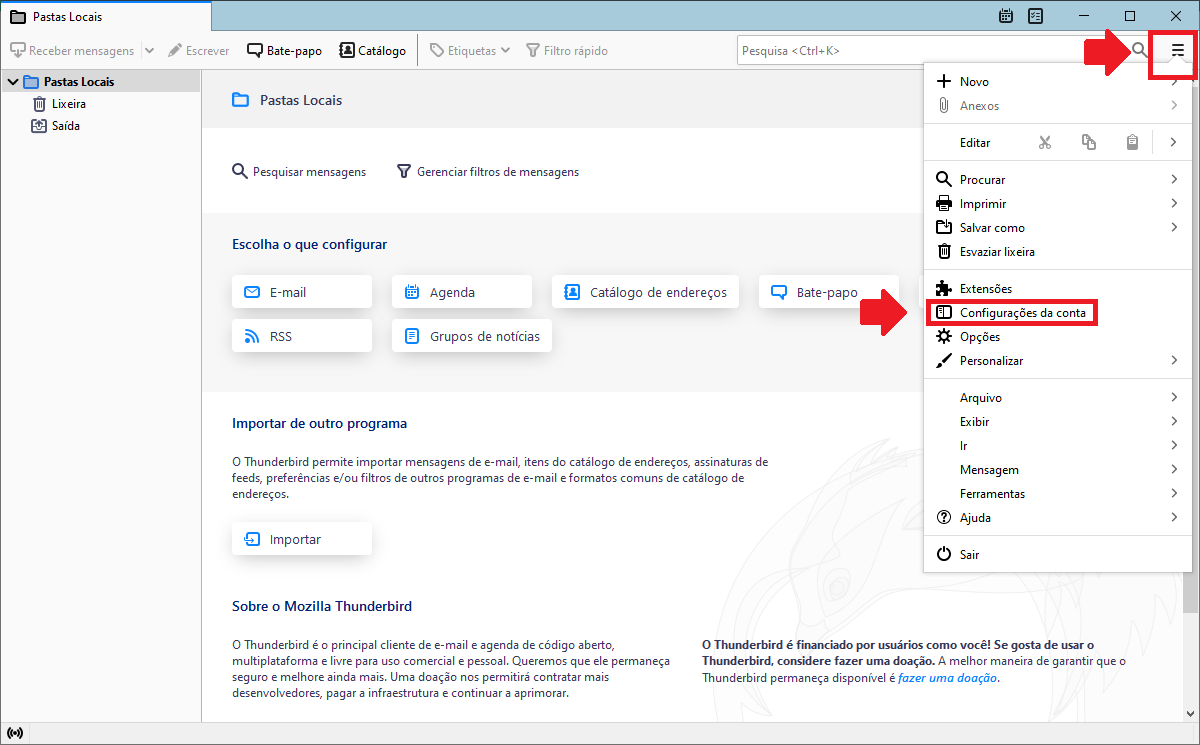This screenshot has height=745, width=1200.
Task: Open the tasks tab icon in the title bar
Action: pos(1036,16)
